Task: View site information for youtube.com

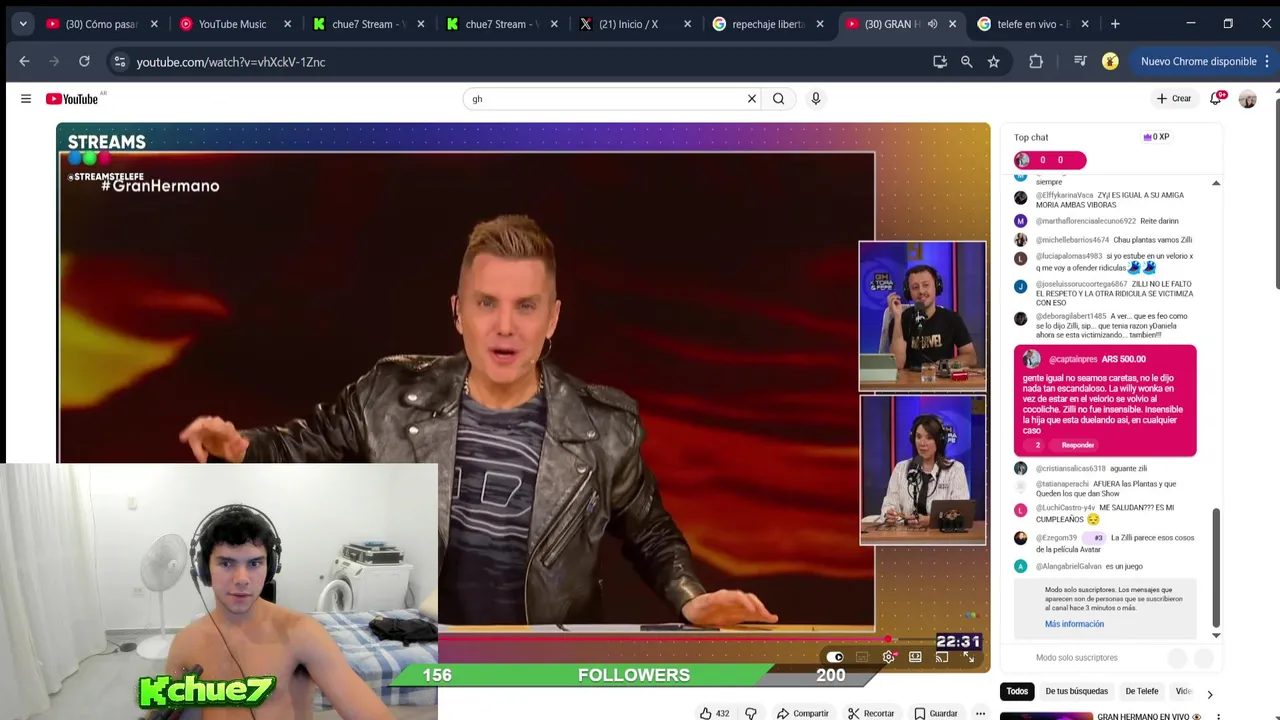Action: [x=119, y=61]
